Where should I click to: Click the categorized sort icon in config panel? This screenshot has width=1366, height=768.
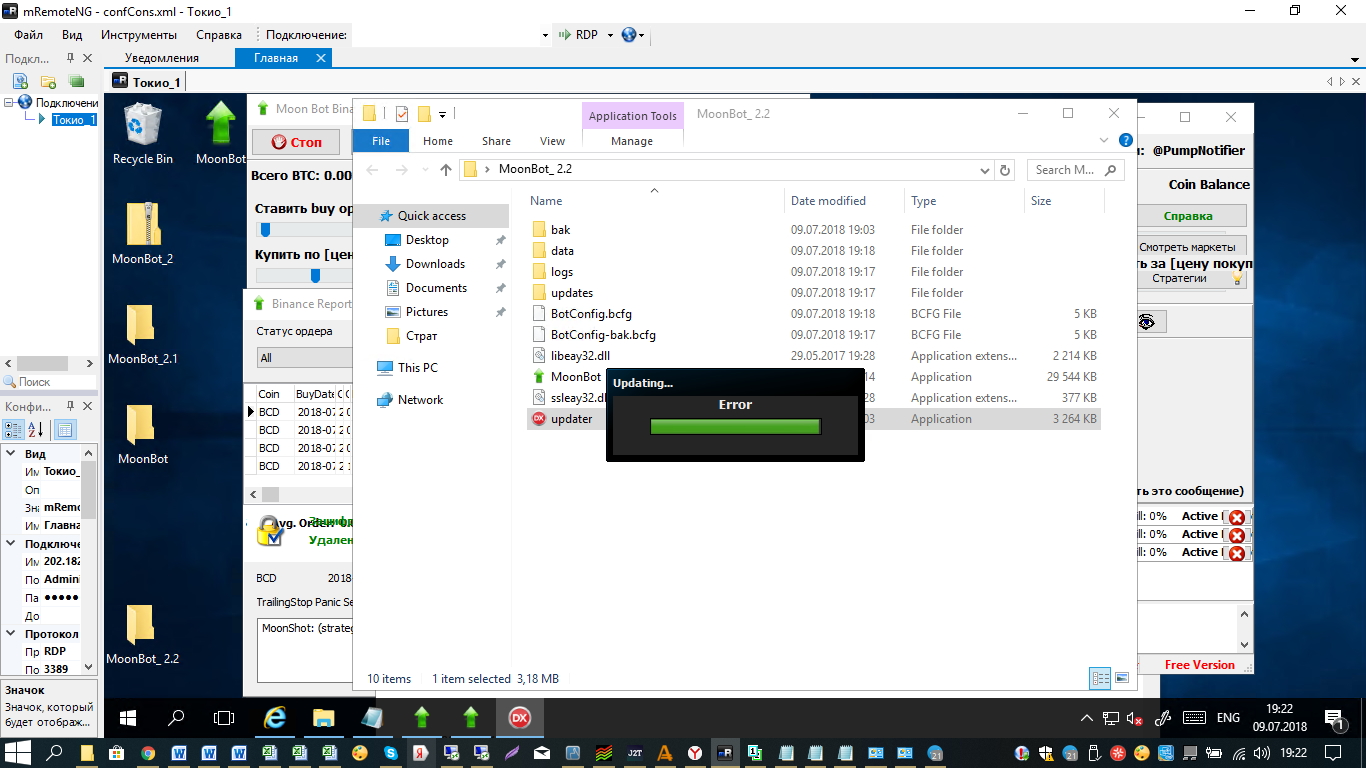pyautogui.click(x=14, y=430)
